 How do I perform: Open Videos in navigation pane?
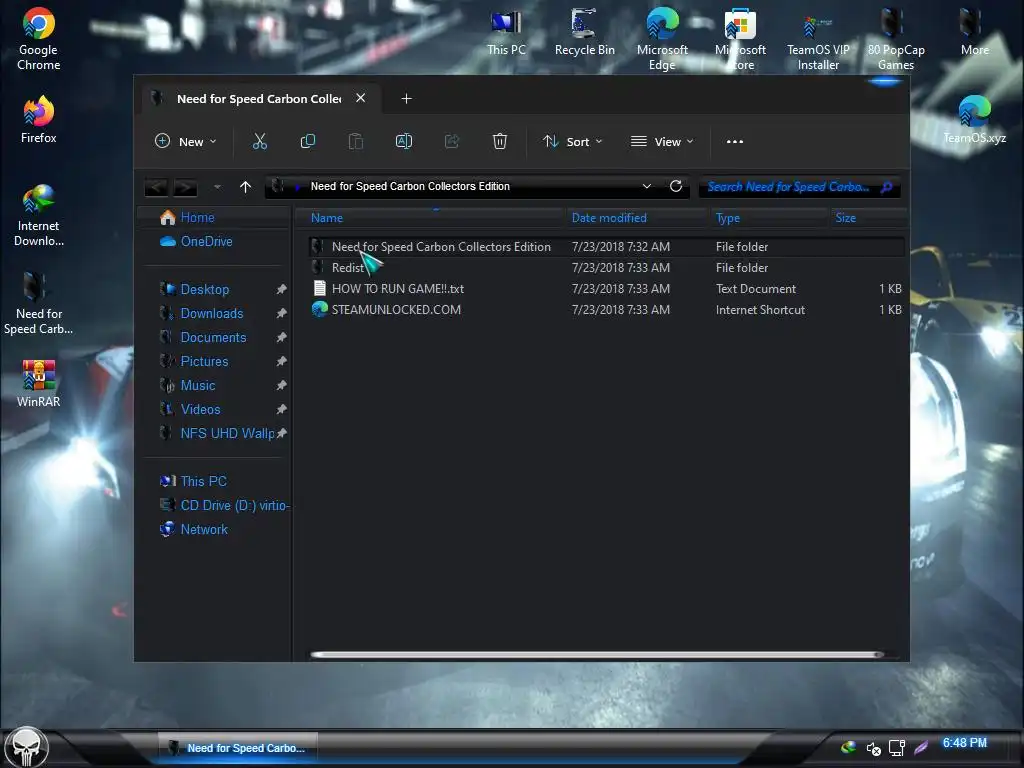pyautogui.click(x=200, y=409)
